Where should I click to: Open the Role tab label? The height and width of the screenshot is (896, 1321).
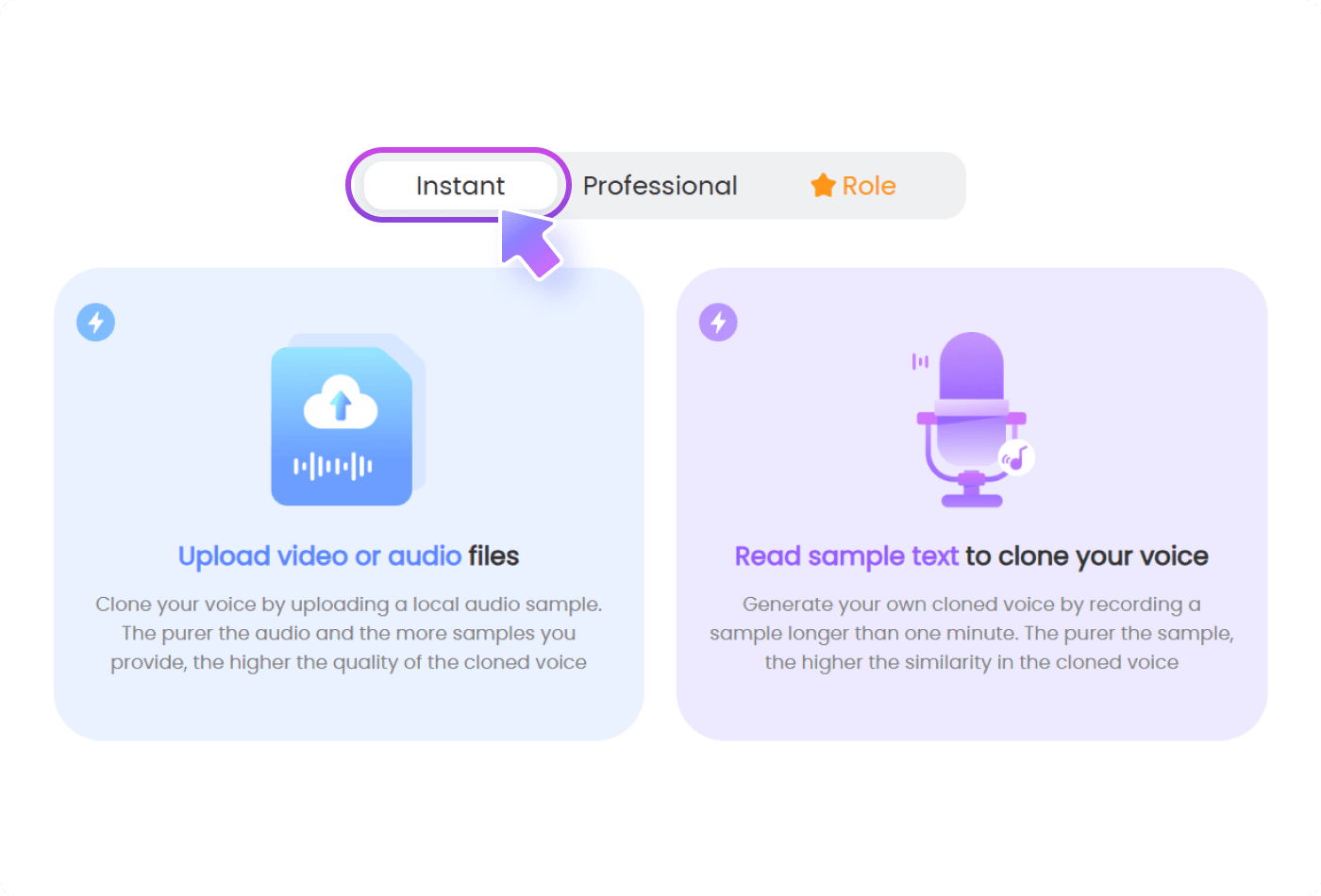[x=868, y=186]
